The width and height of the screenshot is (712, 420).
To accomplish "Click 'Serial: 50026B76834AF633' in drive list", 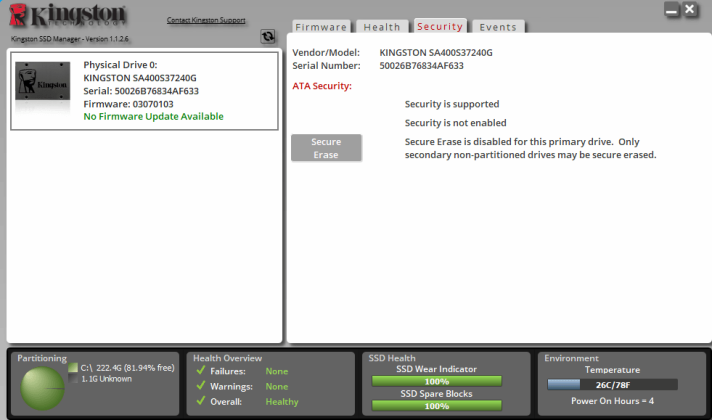I will [x=141, y=91].
